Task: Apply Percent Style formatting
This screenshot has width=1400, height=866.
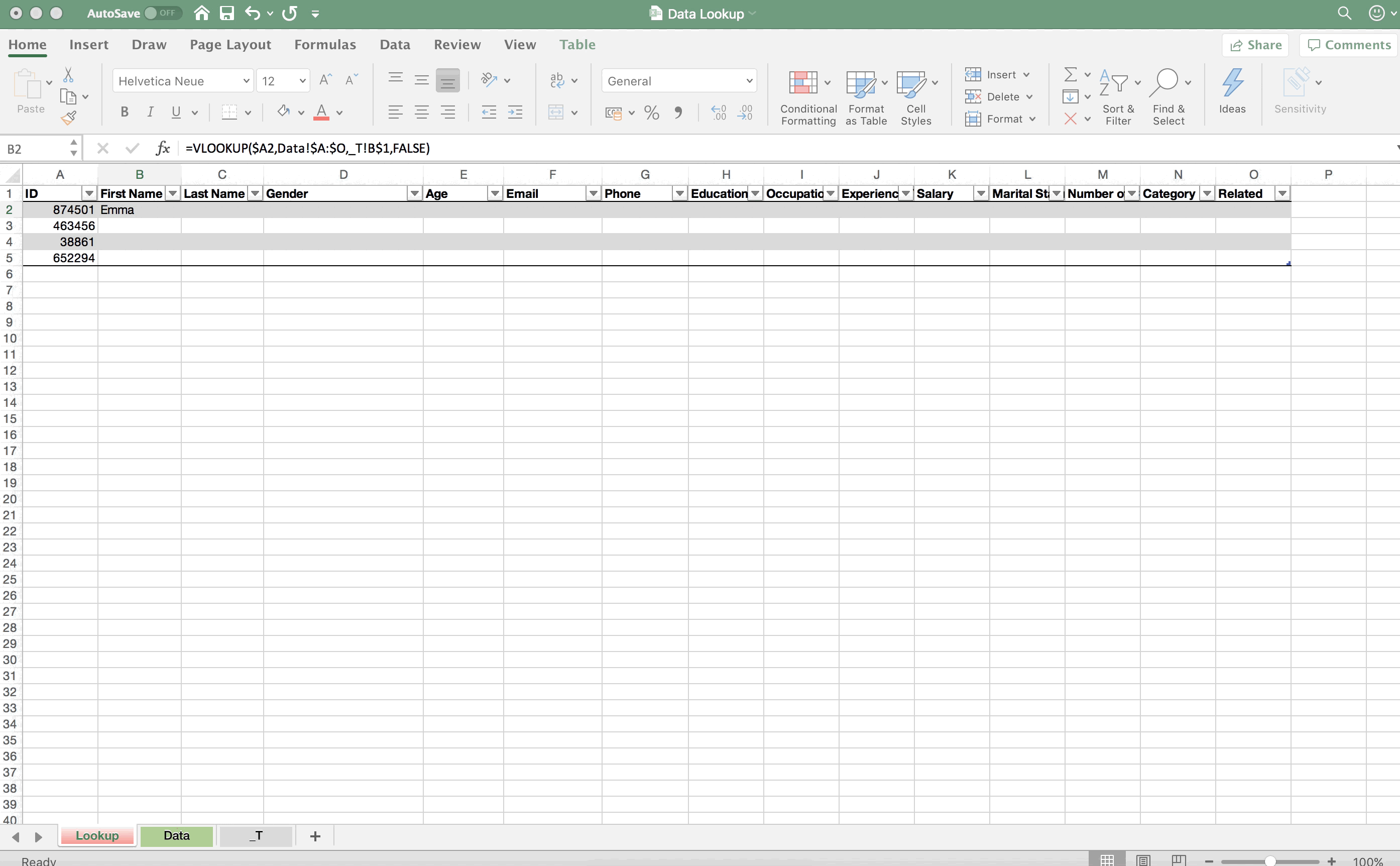Action: (651, 112)
